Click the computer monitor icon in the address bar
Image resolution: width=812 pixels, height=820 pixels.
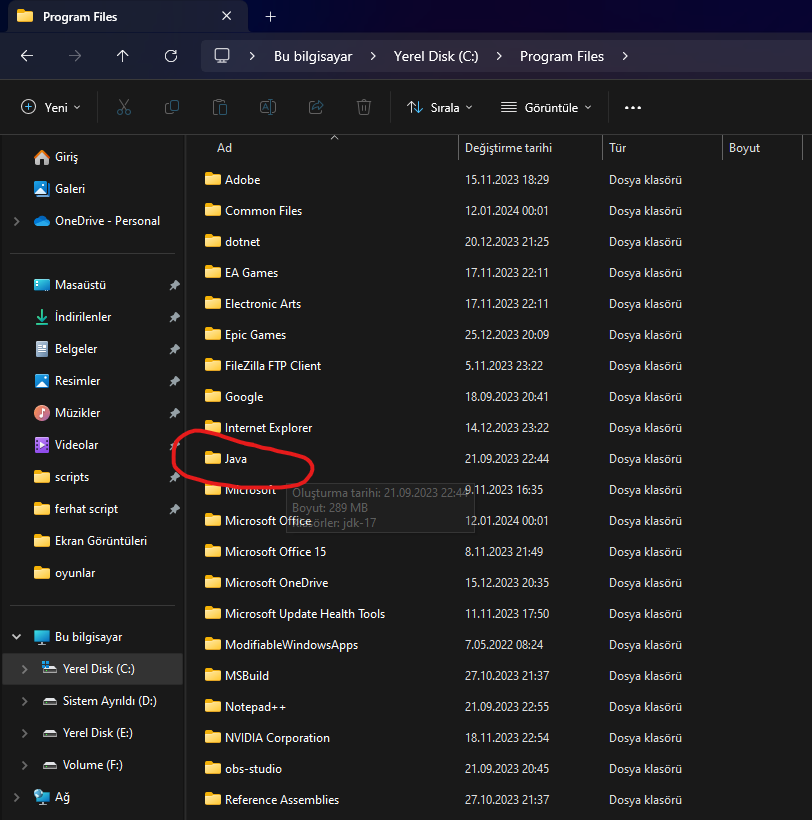point(222,55)
